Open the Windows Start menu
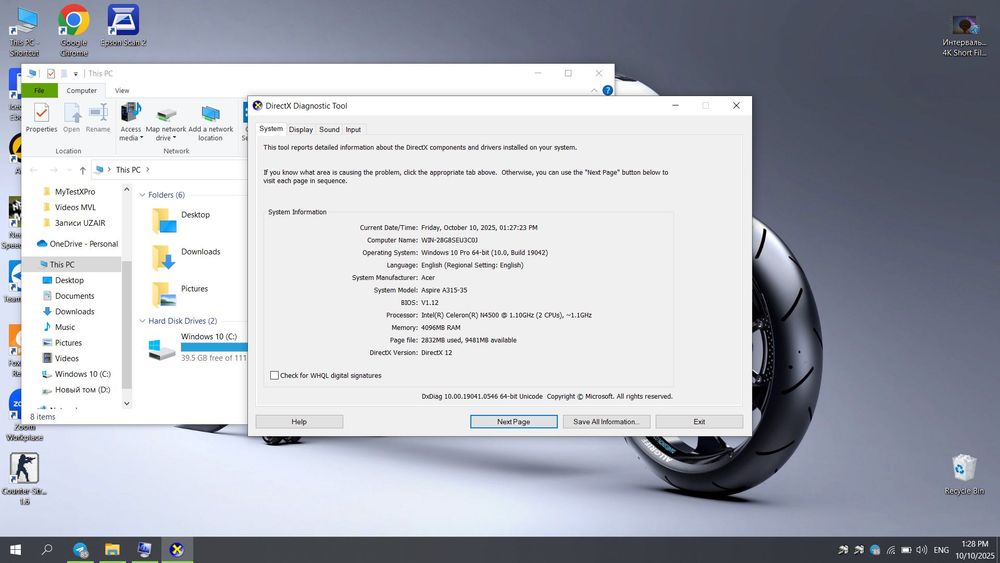This screenshot has width=1000, height=563. point(15,550)
